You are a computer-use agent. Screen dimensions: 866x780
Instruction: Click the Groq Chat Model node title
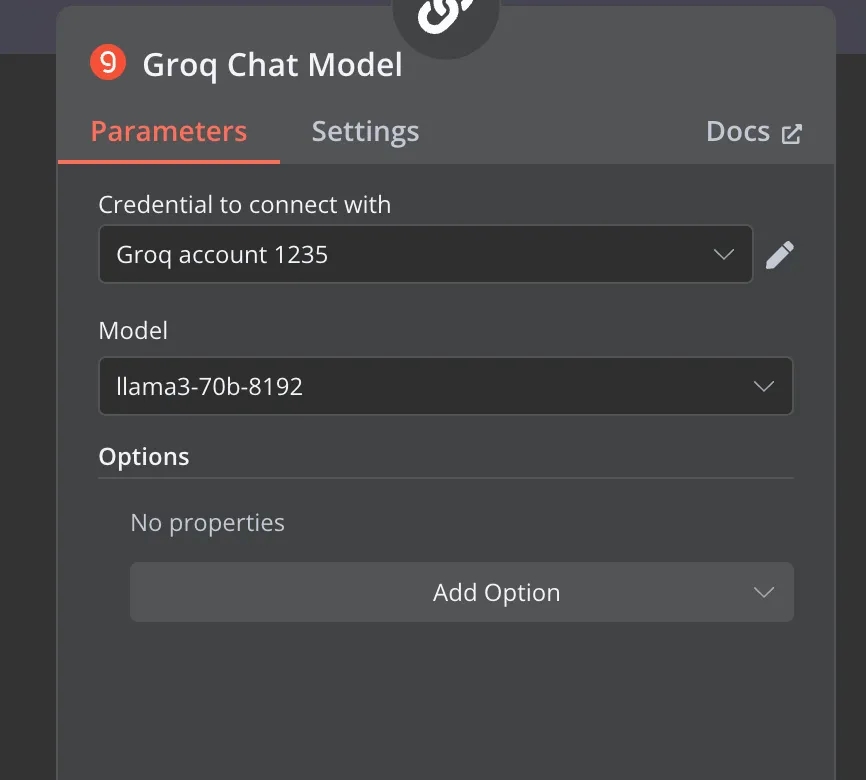tap(272, 65)
